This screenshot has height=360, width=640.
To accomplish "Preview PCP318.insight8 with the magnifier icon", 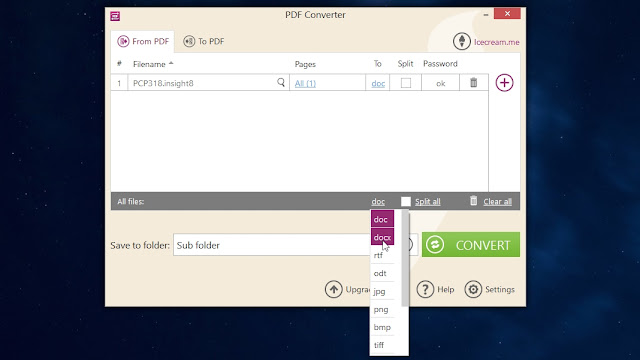I will (x=281, y=82).
